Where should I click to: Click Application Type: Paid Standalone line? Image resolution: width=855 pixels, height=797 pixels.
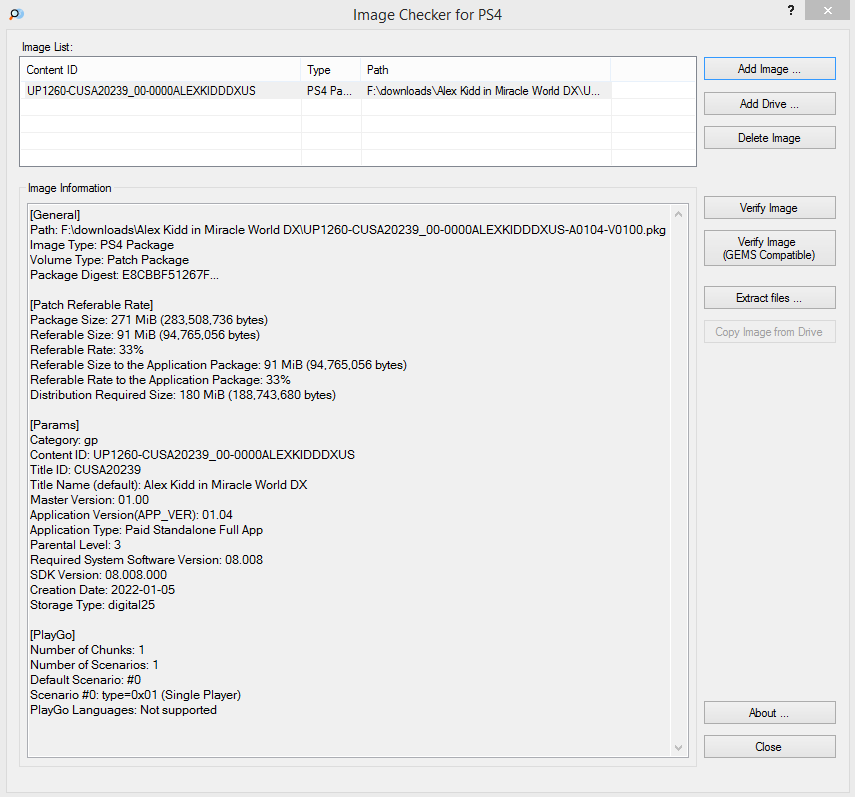(x=147, y=530)
